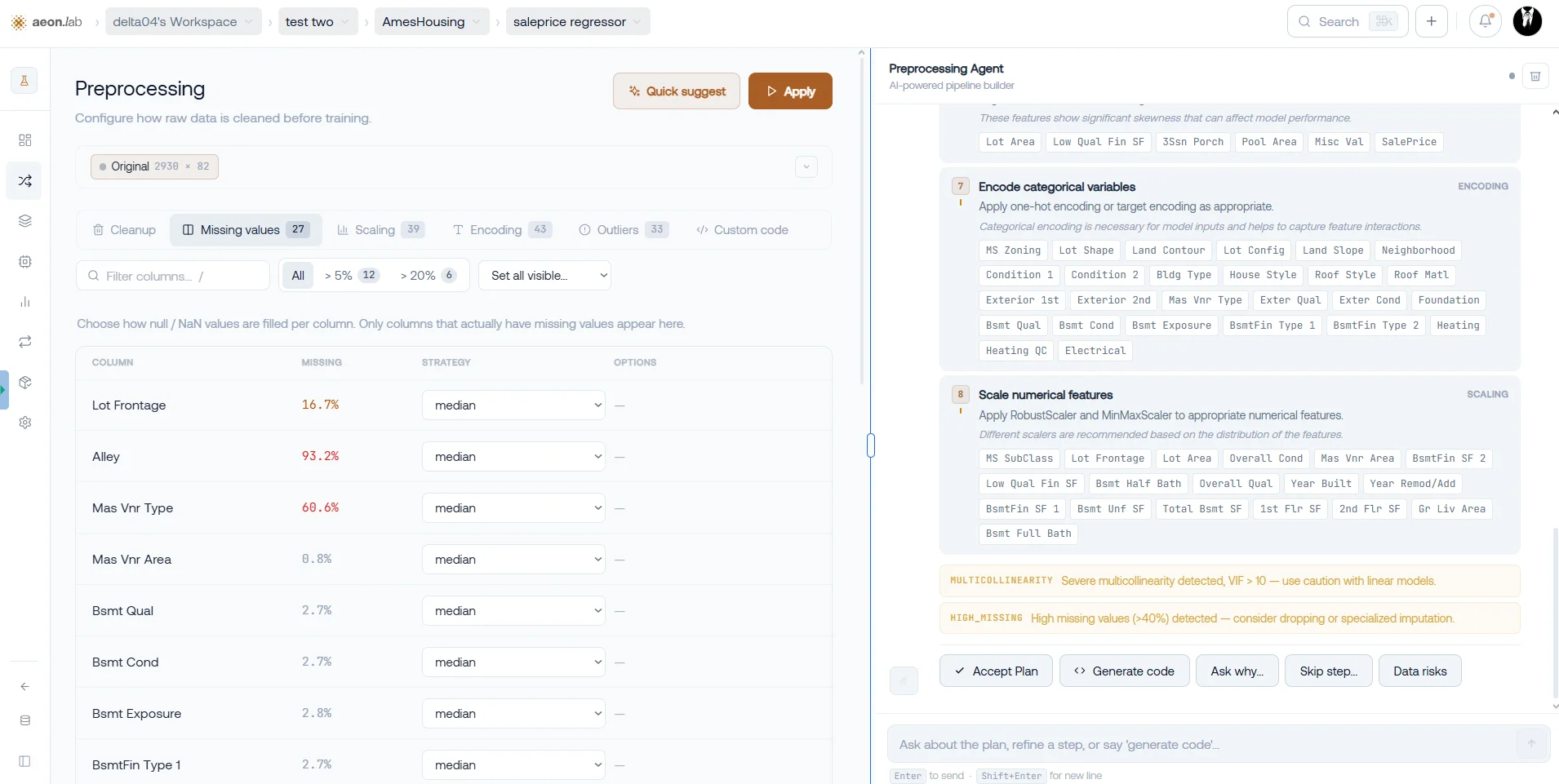1559x784 pixels.
Task: Select the shuffle preprocessing sidebar icon
Action: (24, 180)
